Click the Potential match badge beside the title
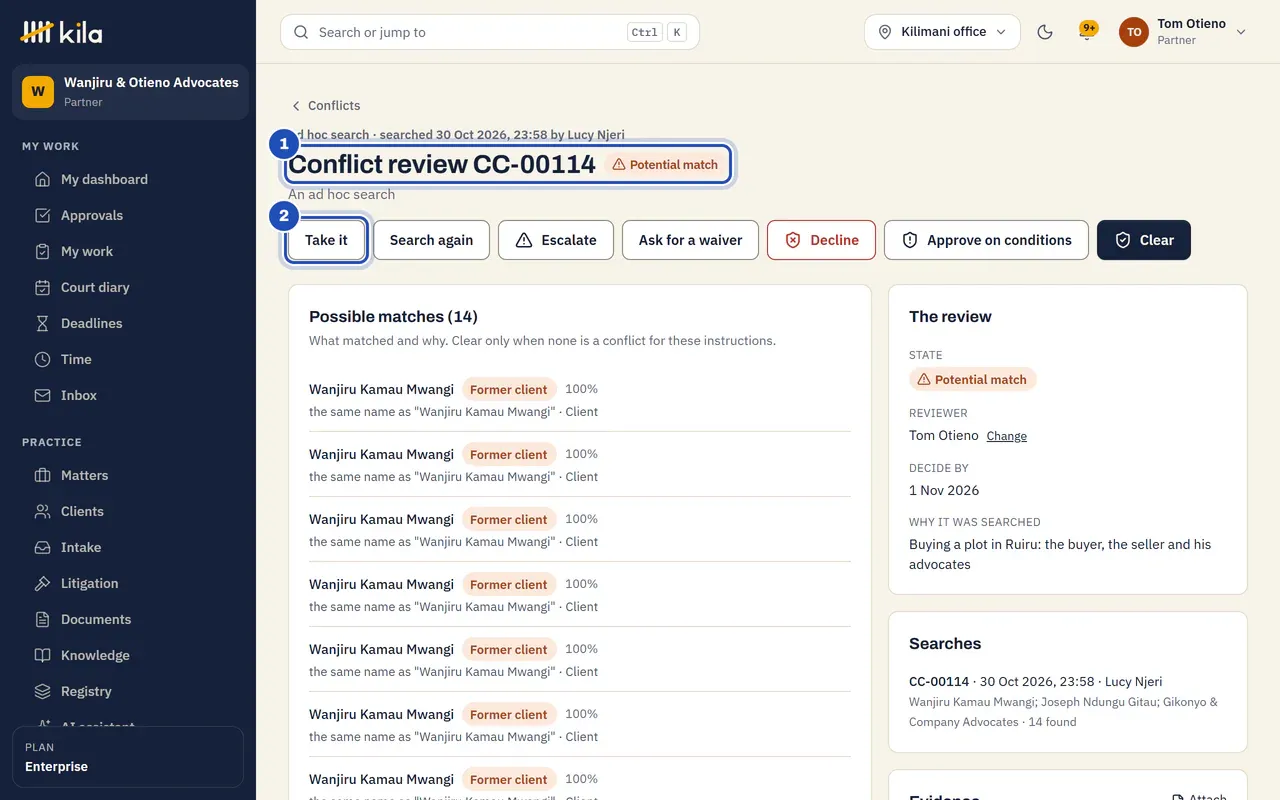 (x=665, y=165)
